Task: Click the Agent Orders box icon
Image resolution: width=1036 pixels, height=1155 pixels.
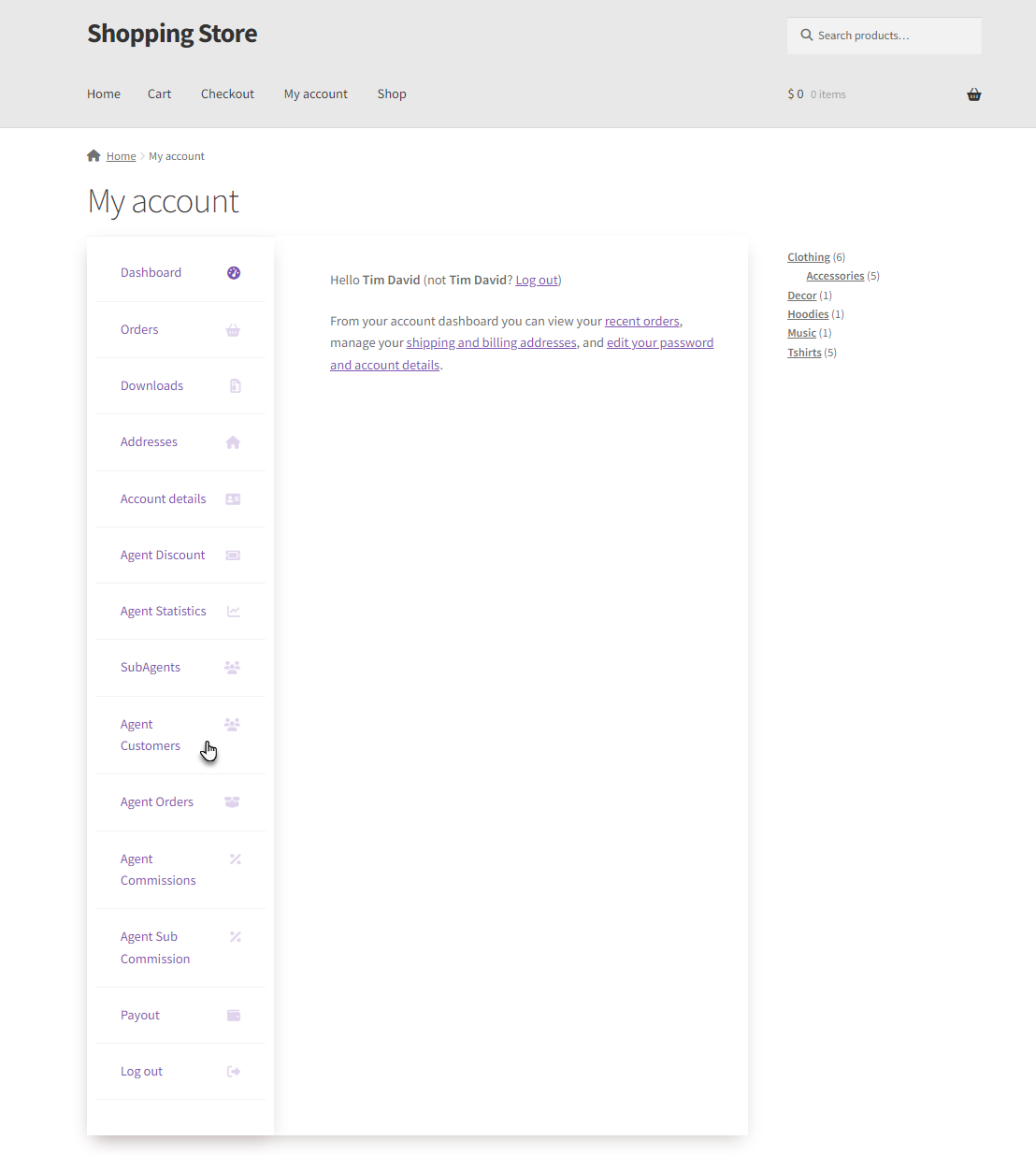Action: pyautogui.click(x=233, y=802)
